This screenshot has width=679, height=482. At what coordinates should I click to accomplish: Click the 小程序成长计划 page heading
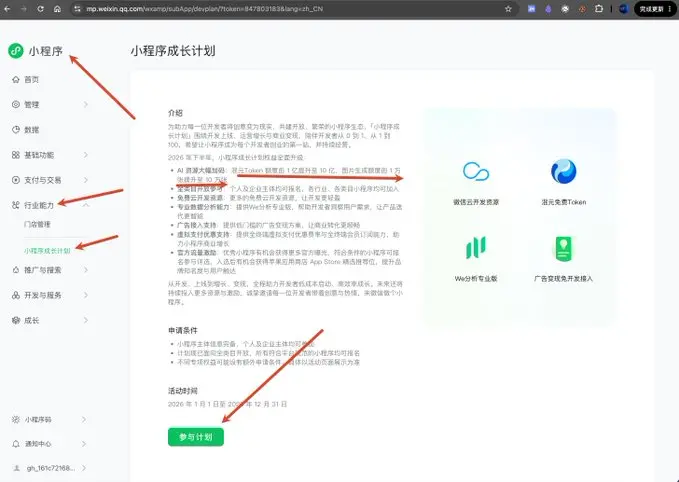(x=173, y=51)
